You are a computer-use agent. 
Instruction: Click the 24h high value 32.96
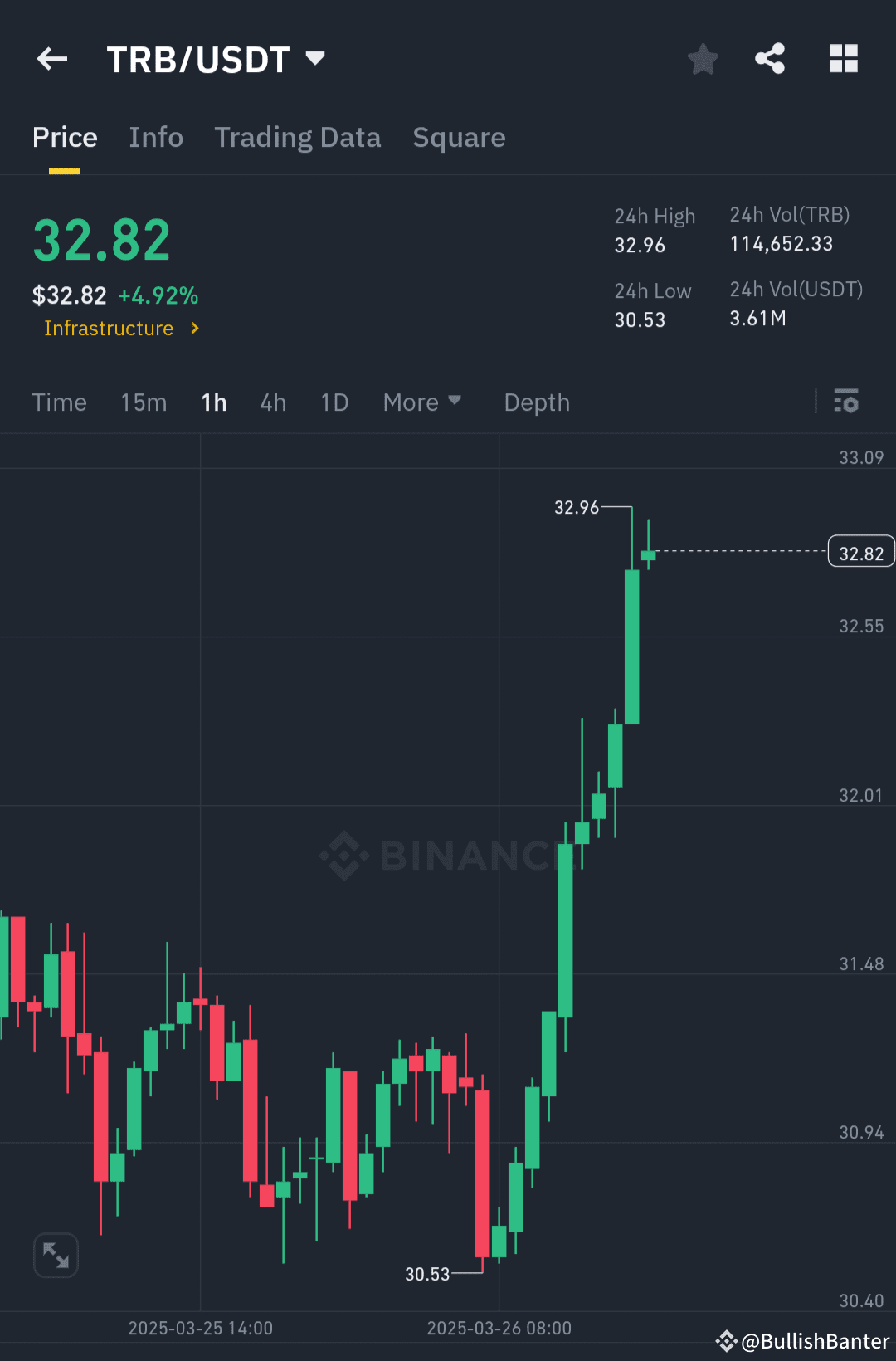point(639,245)
